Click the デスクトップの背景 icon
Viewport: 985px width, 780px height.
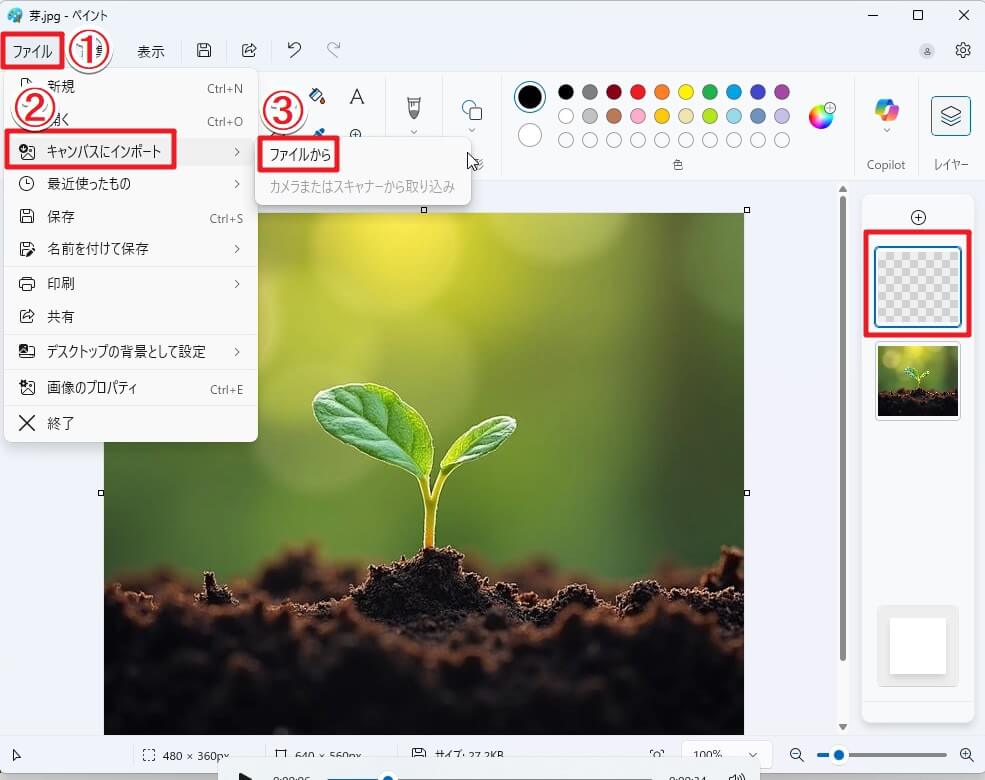click(x=26, y=351)
